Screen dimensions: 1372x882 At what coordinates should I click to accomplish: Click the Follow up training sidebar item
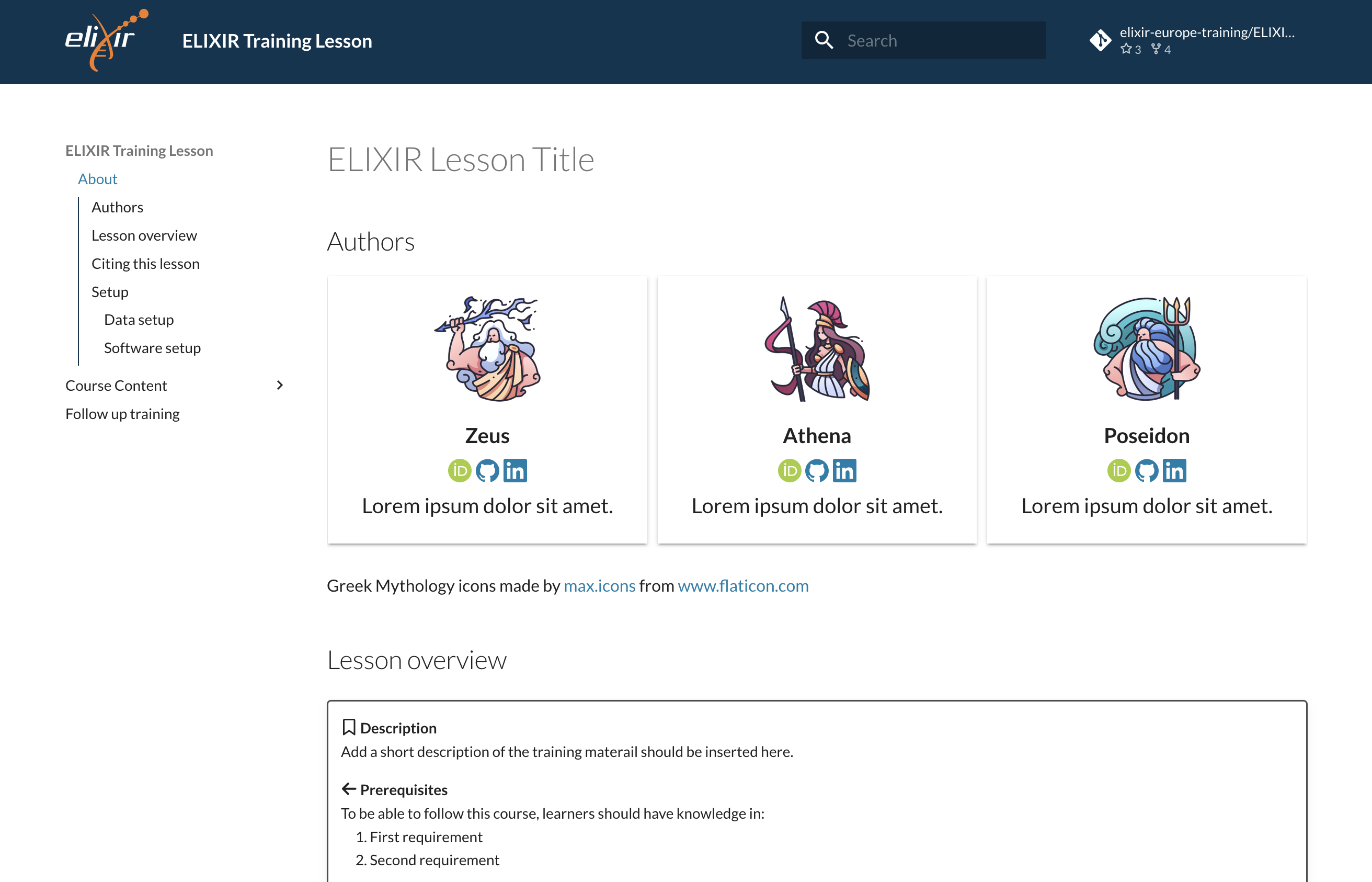point(121,412)
